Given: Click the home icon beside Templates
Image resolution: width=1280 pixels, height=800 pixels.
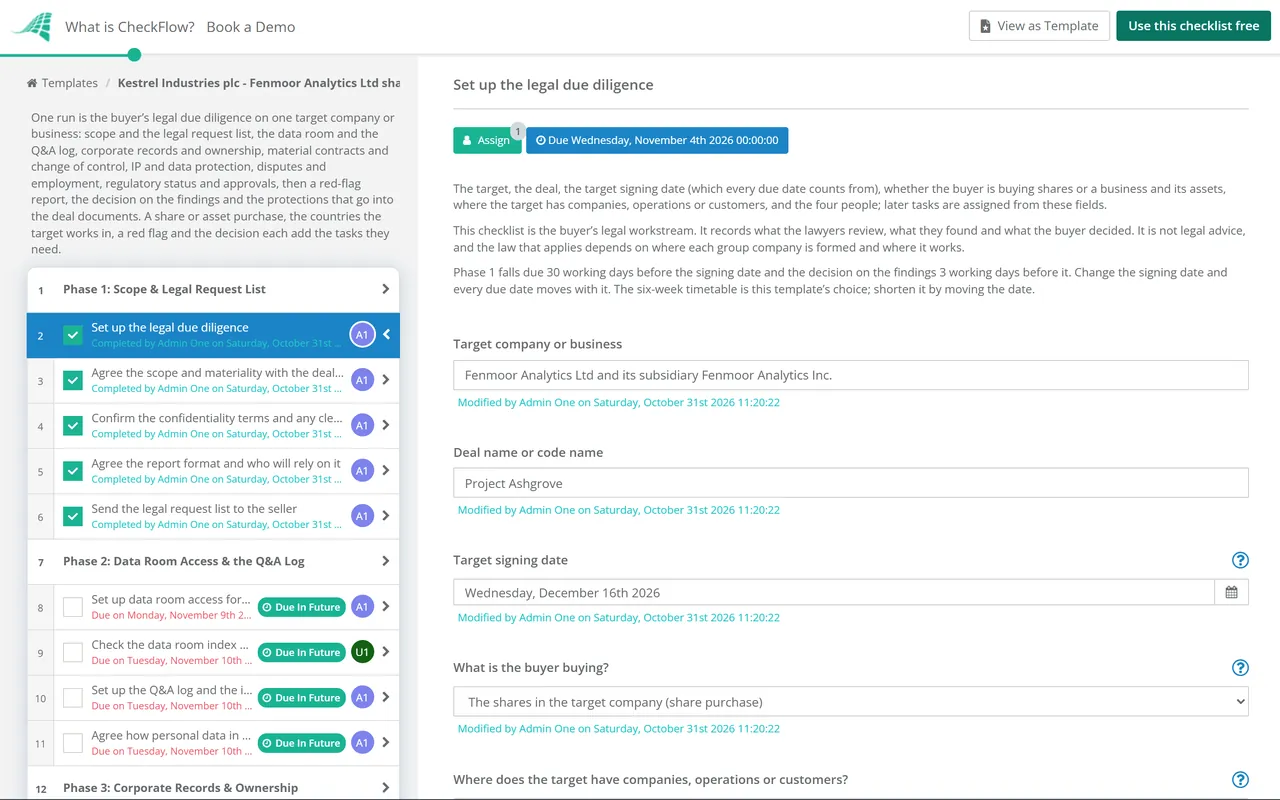Looking at the screenshot, I should click(x=32, y=83).
